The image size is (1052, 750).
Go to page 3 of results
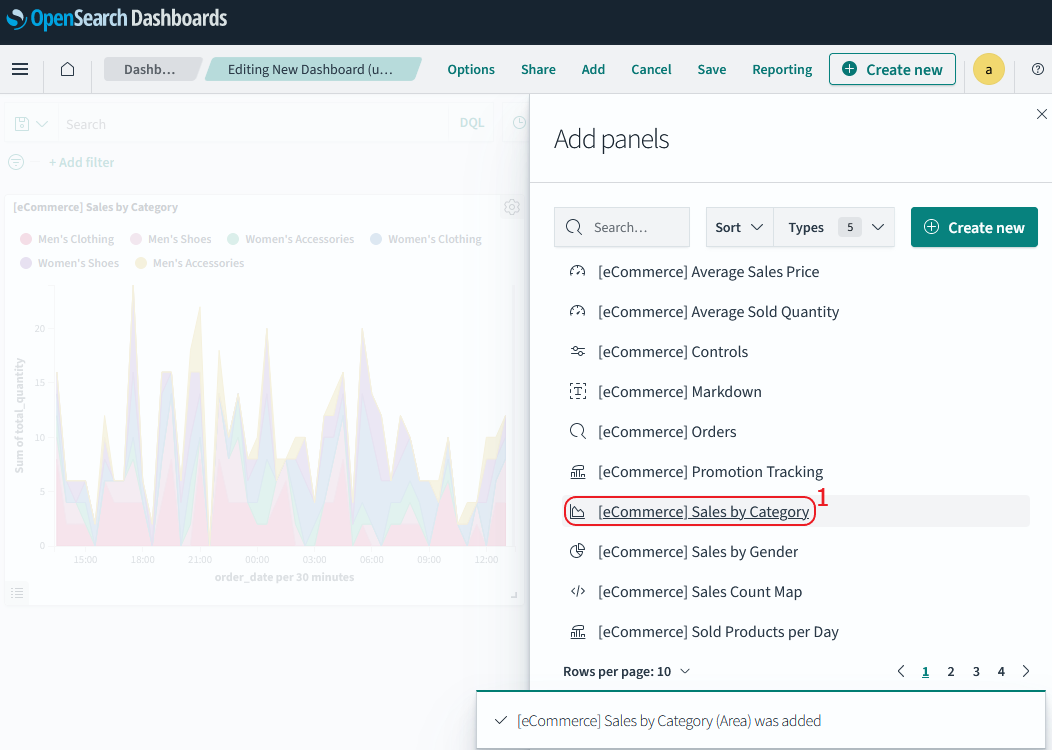coord(976,672)
